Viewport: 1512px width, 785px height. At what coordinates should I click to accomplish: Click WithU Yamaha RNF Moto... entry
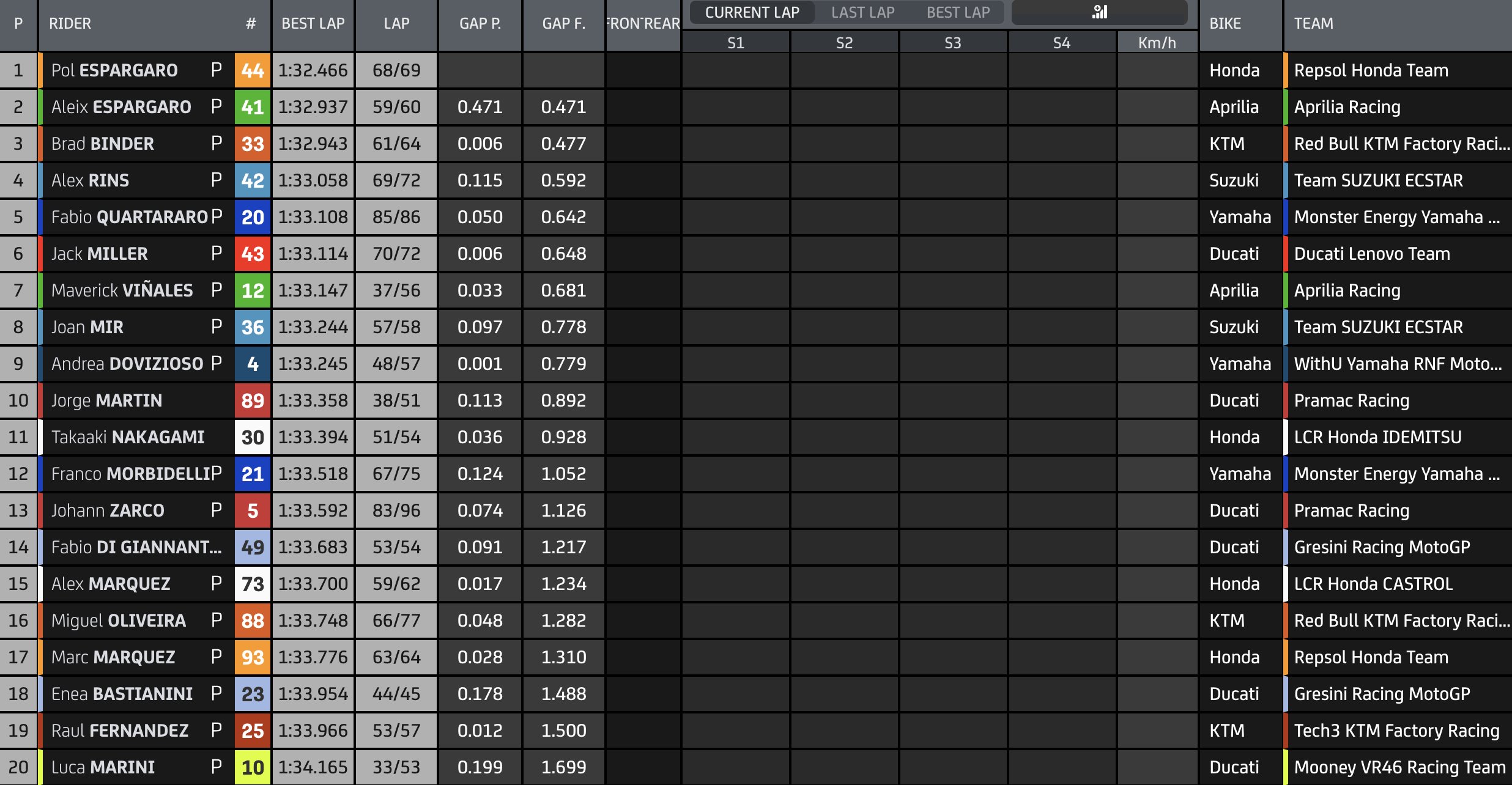1398,364
